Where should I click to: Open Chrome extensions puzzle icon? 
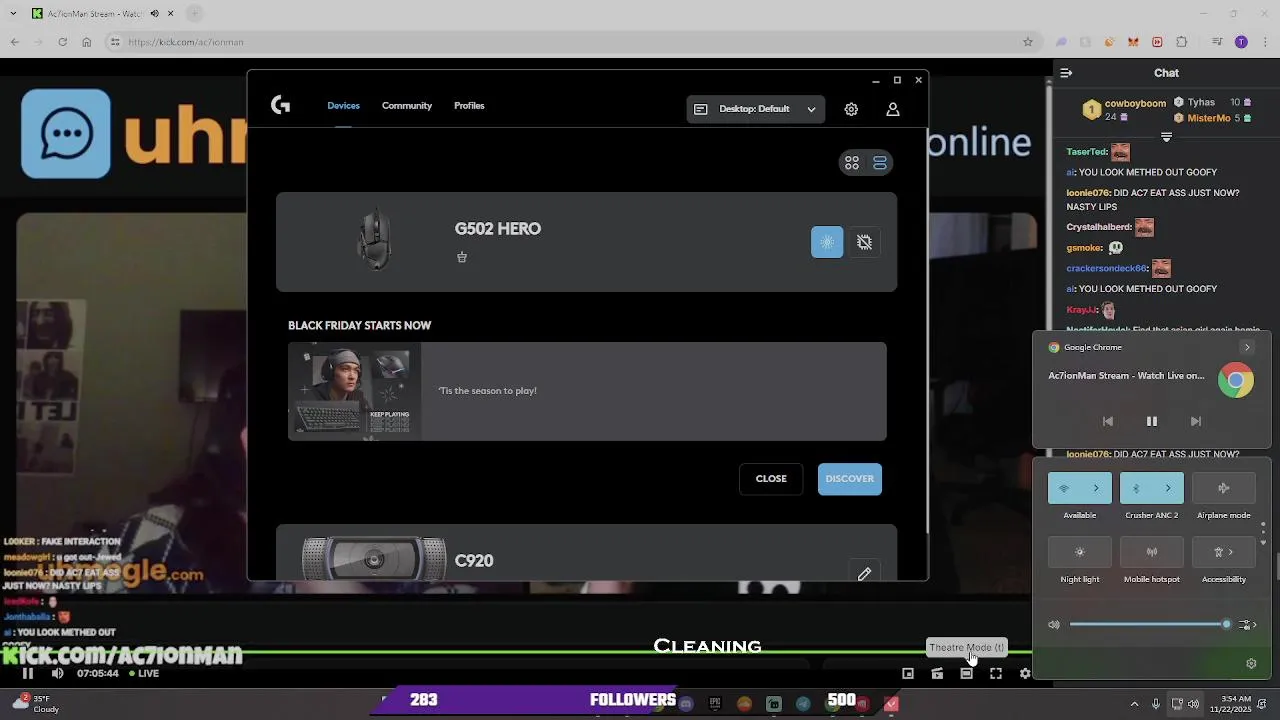[1181, 42]
